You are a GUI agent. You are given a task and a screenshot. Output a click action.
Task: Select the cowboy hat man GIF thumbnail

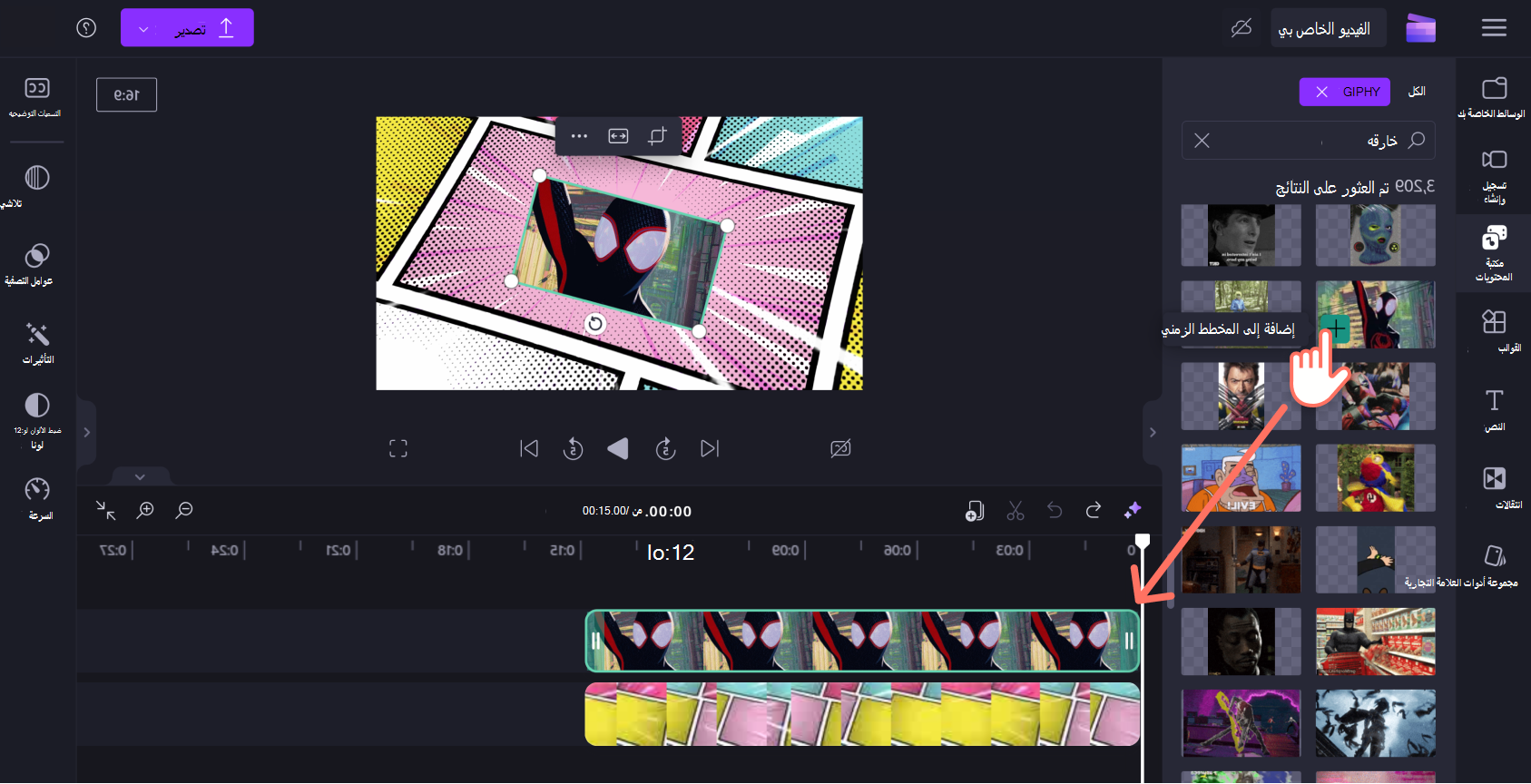1241,235
